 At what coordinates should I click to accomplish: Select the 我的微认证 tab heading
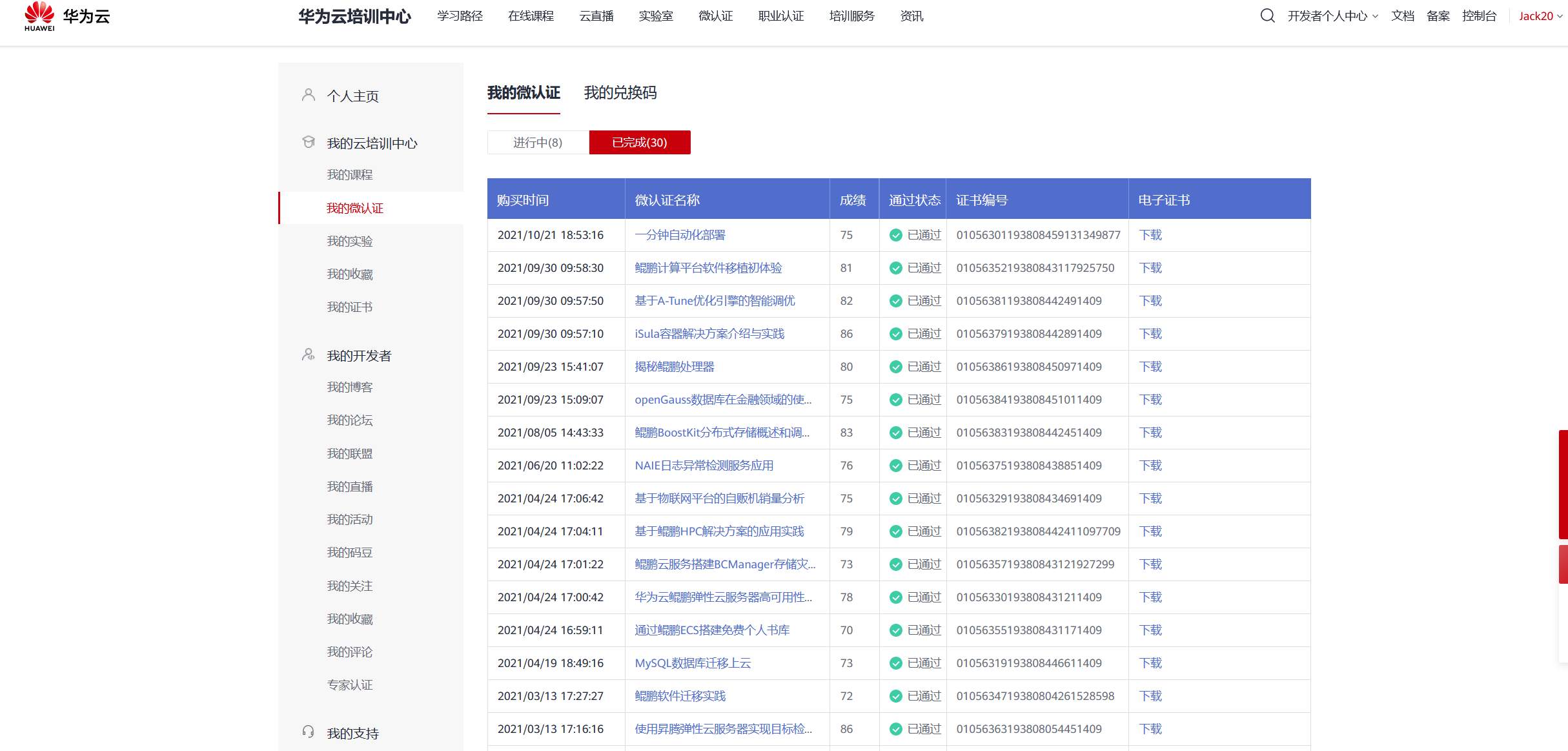[x=524, y=93]
